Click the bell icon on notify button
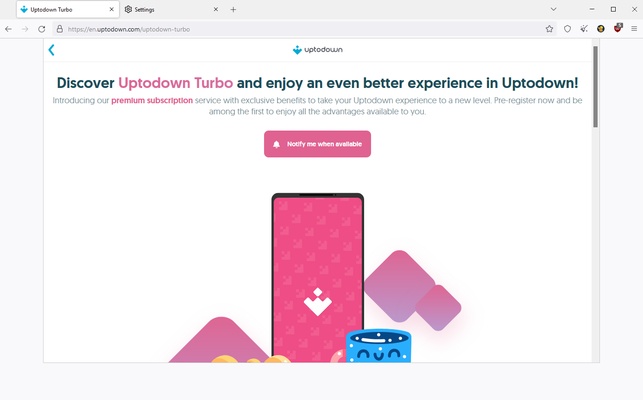Screen dimensions: 643x400 276,144
